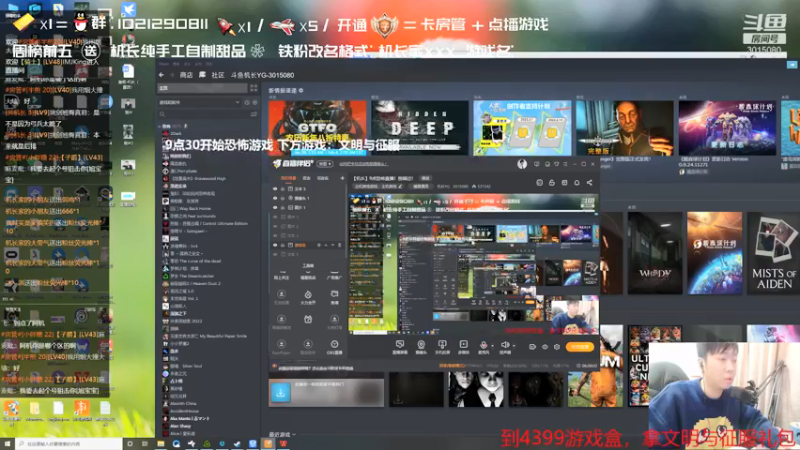Go back in Steam navigation
The width and height of the screenshot is (800, 450).
point(162,75)
